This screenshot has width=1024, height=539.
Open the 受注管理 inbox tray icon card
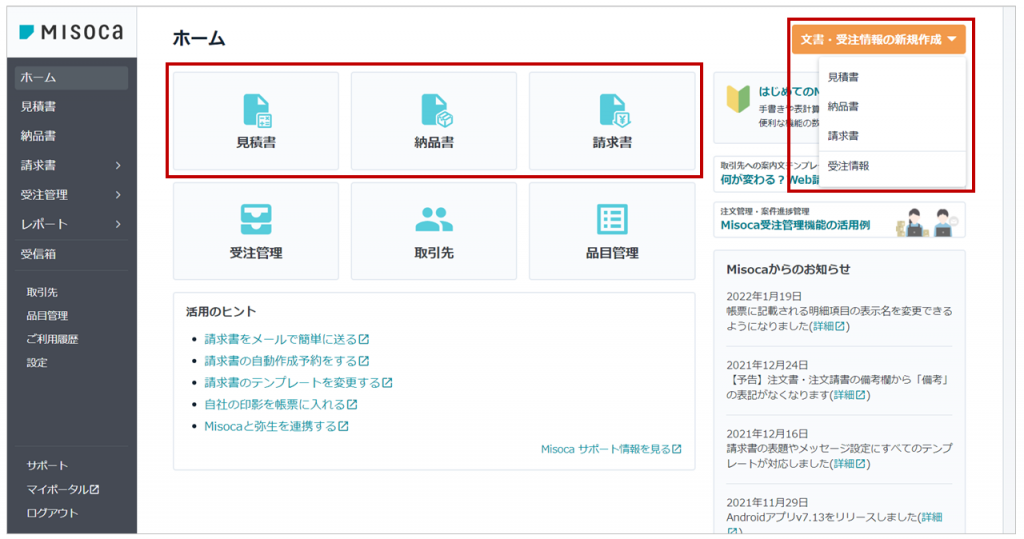click(x=256, y=220)
